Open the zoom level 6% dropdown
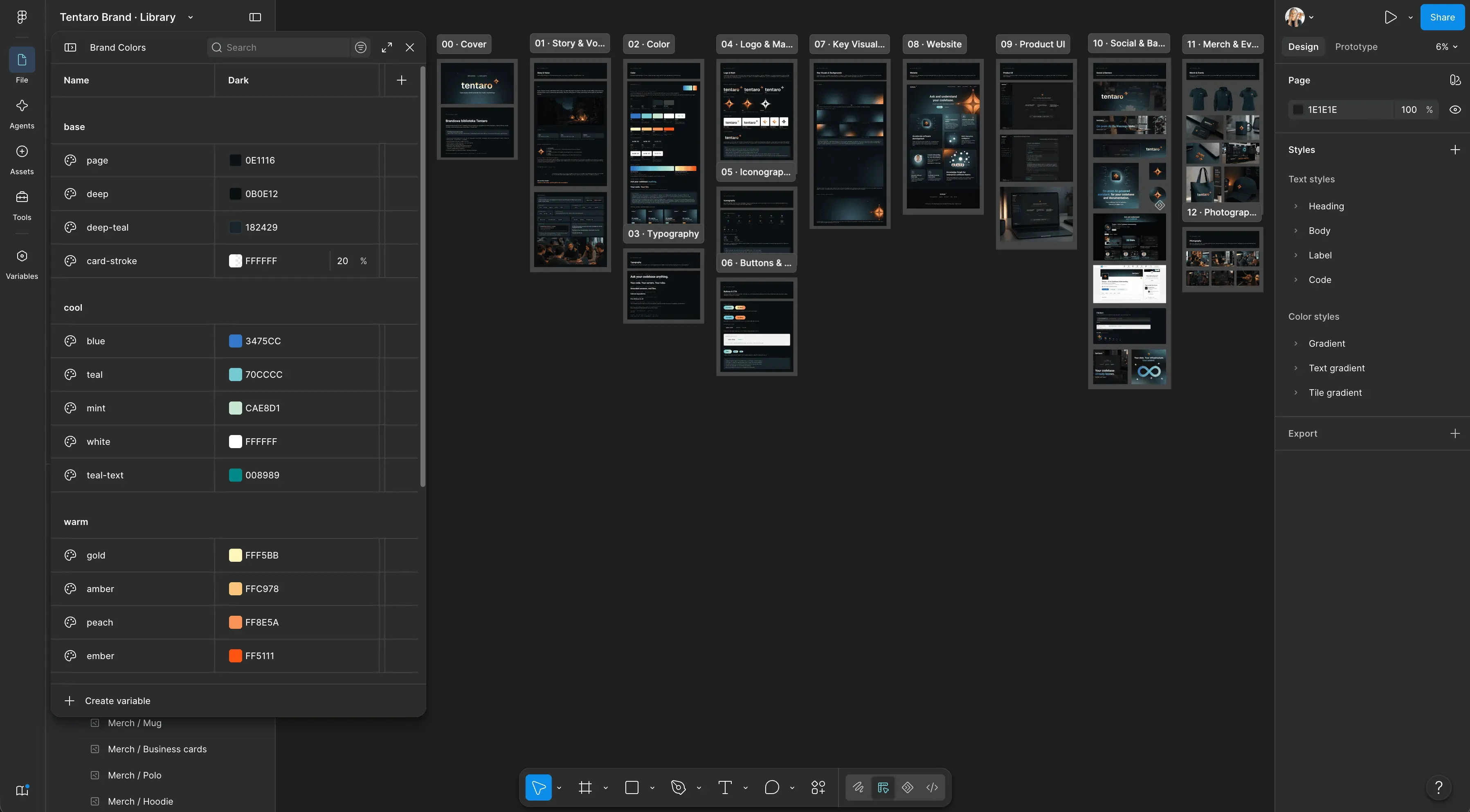This screenshot has width=1470, height=812. [1447, 47]
